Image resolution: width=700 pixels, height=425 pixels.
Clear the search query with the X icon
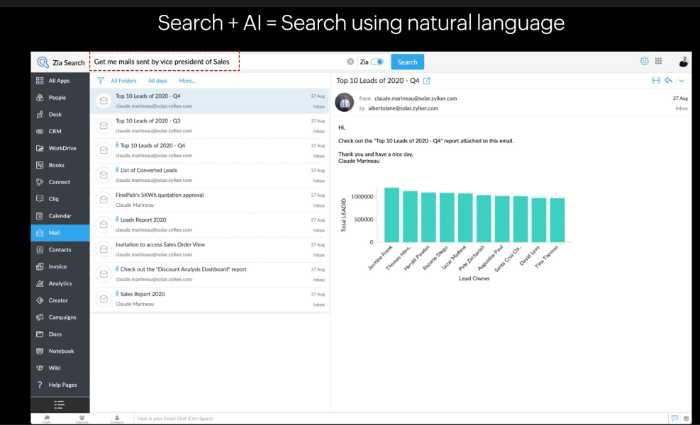pos(350,62)
